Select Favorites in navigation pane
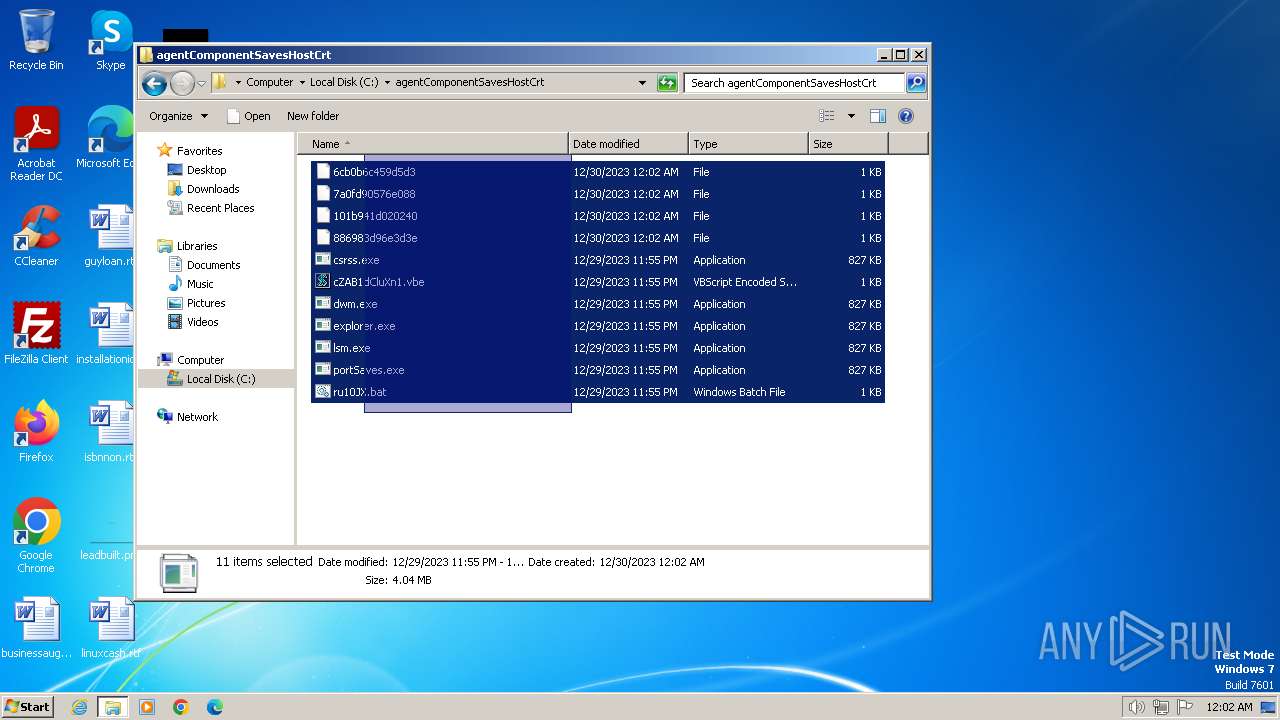The image size is (1280, 720). point(199,151)
